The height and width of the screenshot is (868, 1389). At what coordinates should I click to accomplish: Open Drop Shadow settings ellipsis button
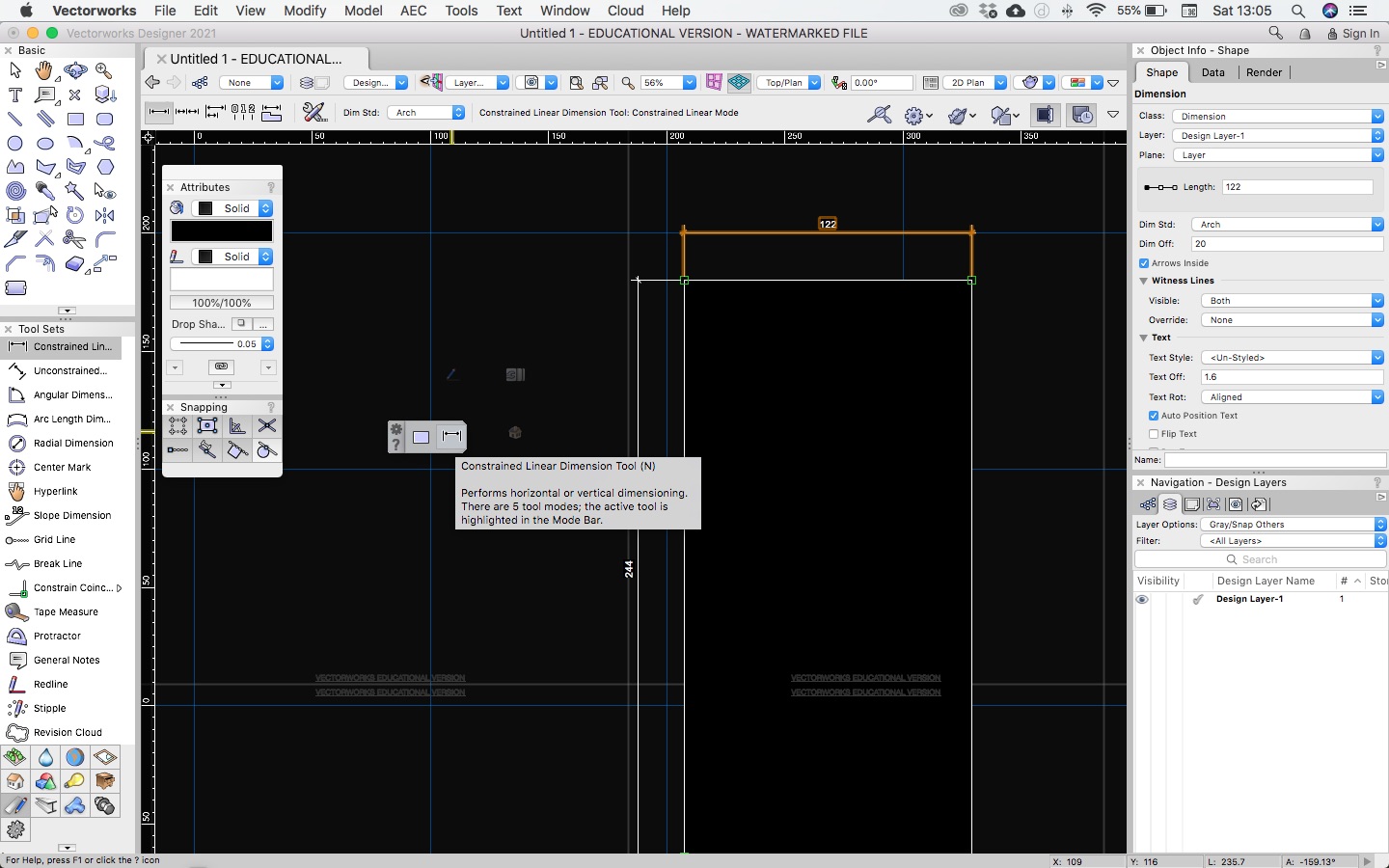(x=263, y=324)
